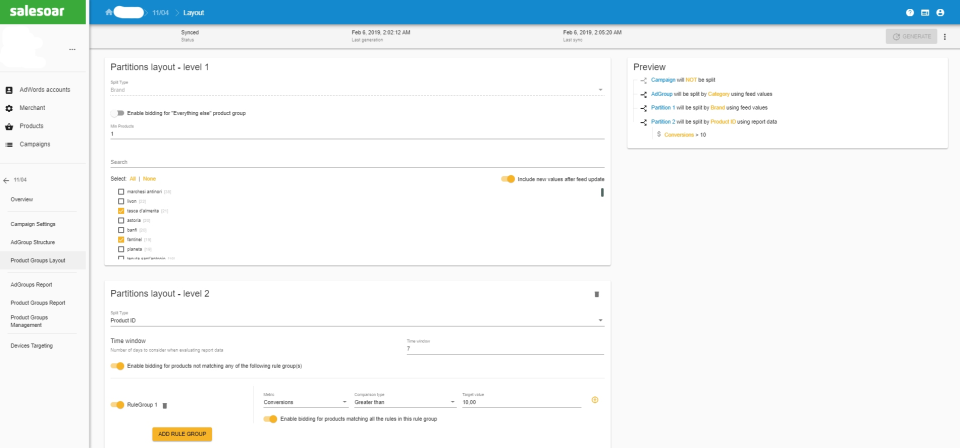960x448 pixels.
Task: Open the level 1 Split Type Brand dropdown
Action: pyautogui.click(x=357, y=90)
